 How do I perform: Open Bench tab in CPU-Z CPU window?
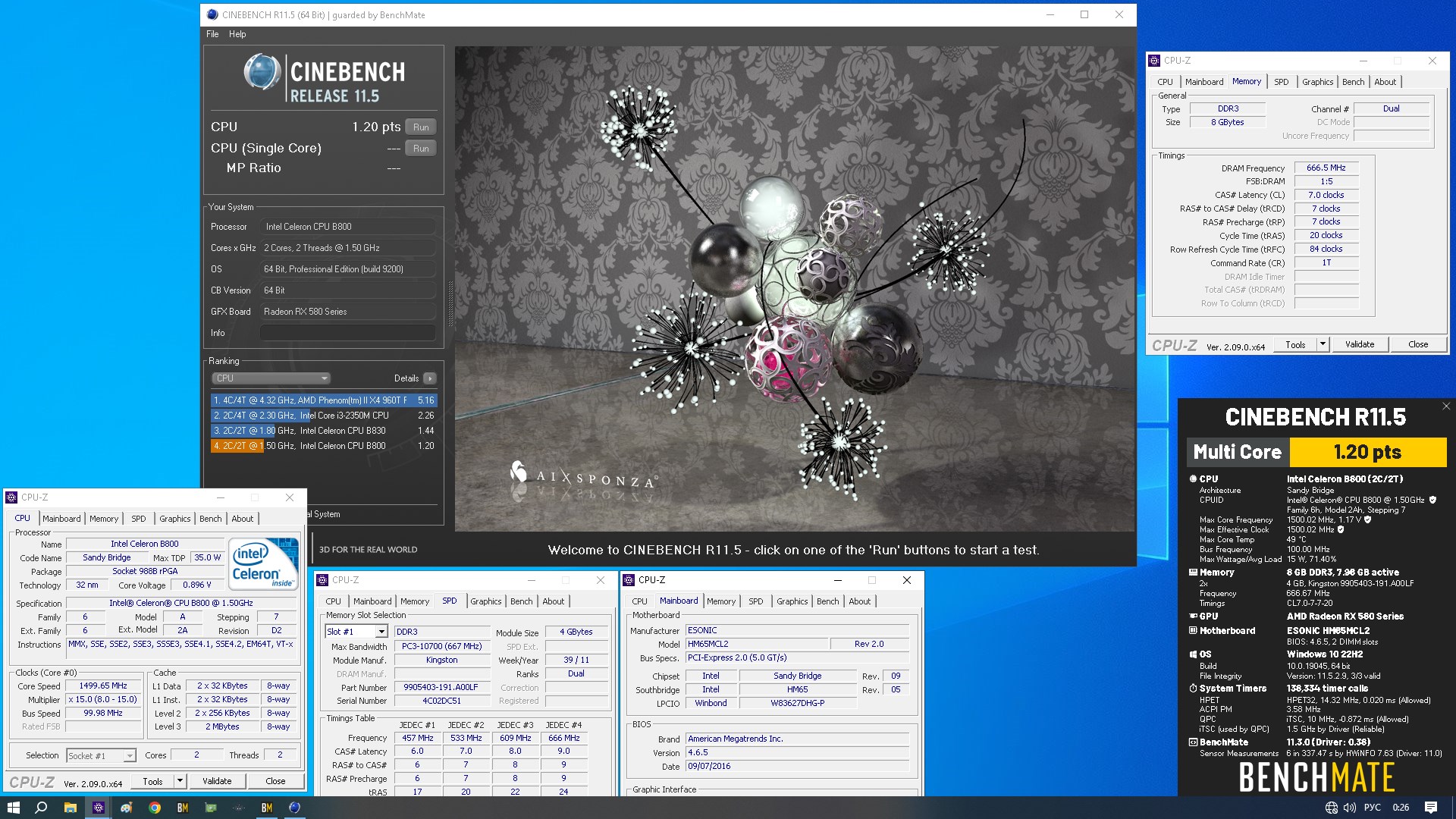point(210,519)
